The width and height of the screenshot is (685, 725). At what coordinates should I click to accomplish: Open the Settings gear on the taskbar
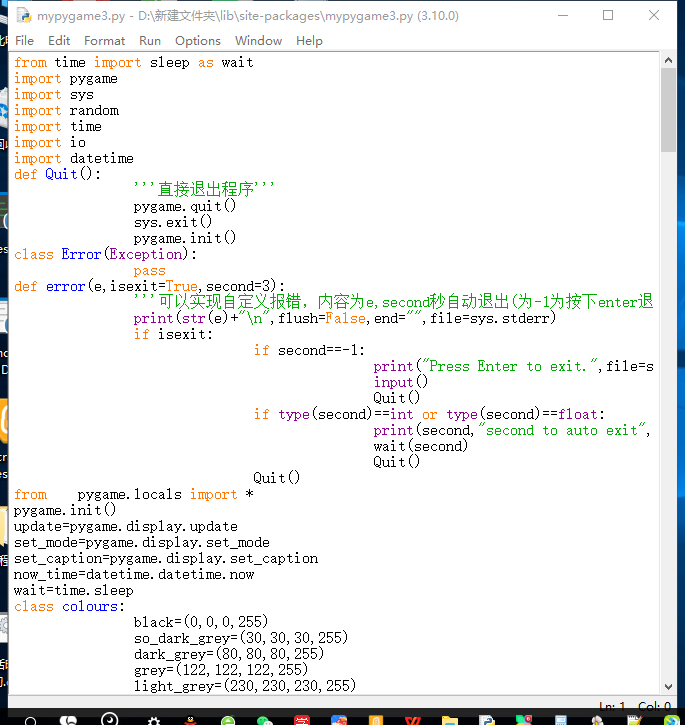[154, 720]
